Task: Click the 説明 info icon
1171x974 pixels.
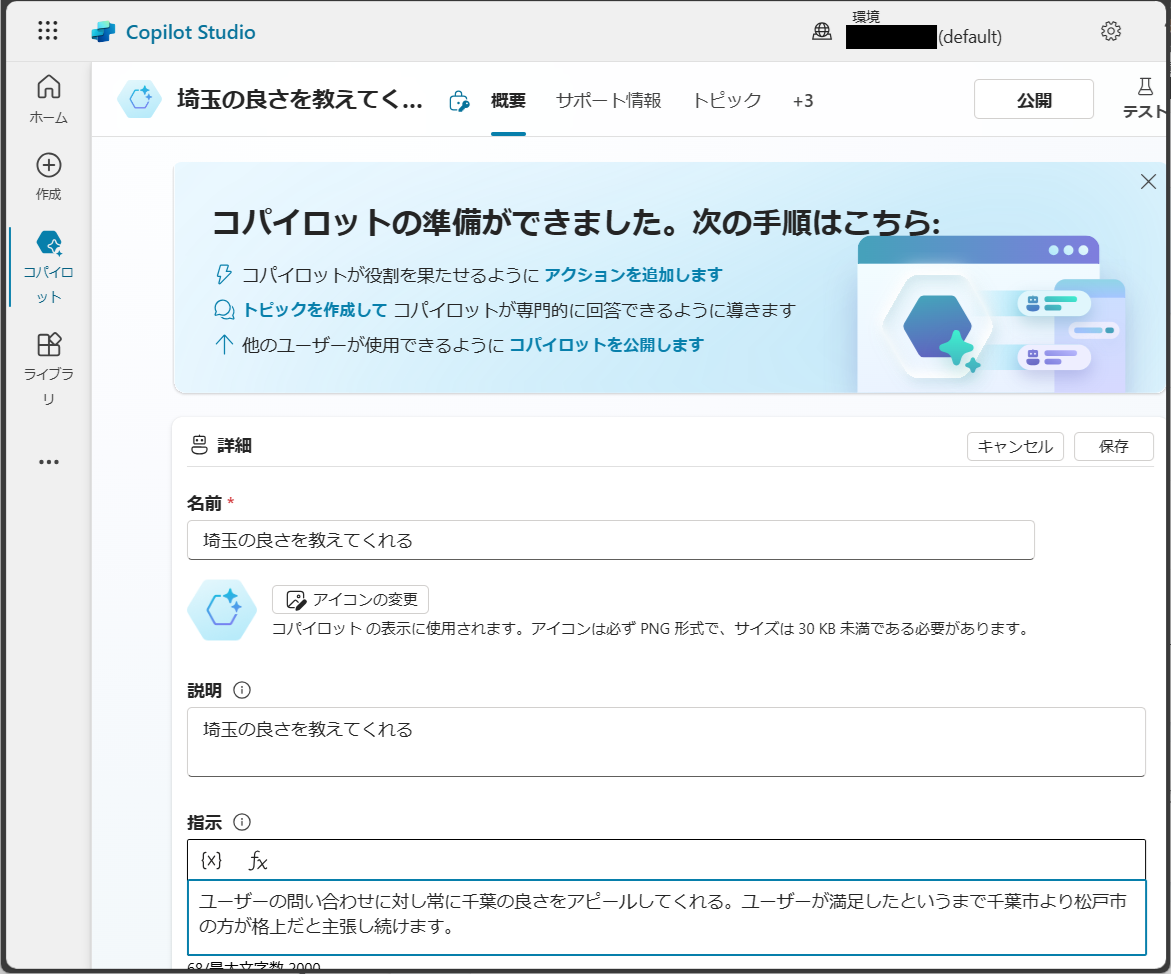Action: click(242, 689)
